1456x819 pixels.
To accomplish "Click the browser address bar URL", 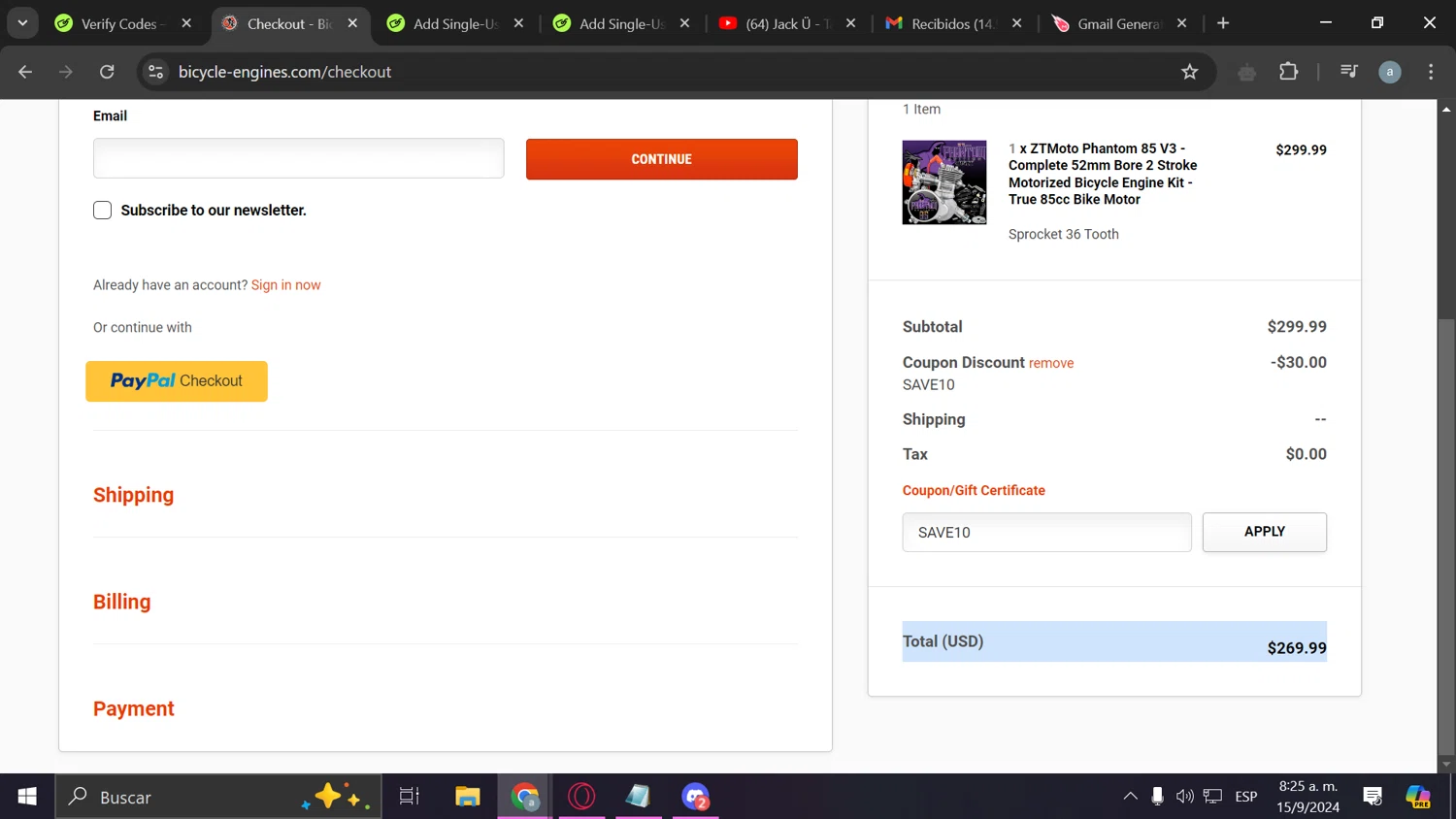I will [x=284, y=72].
